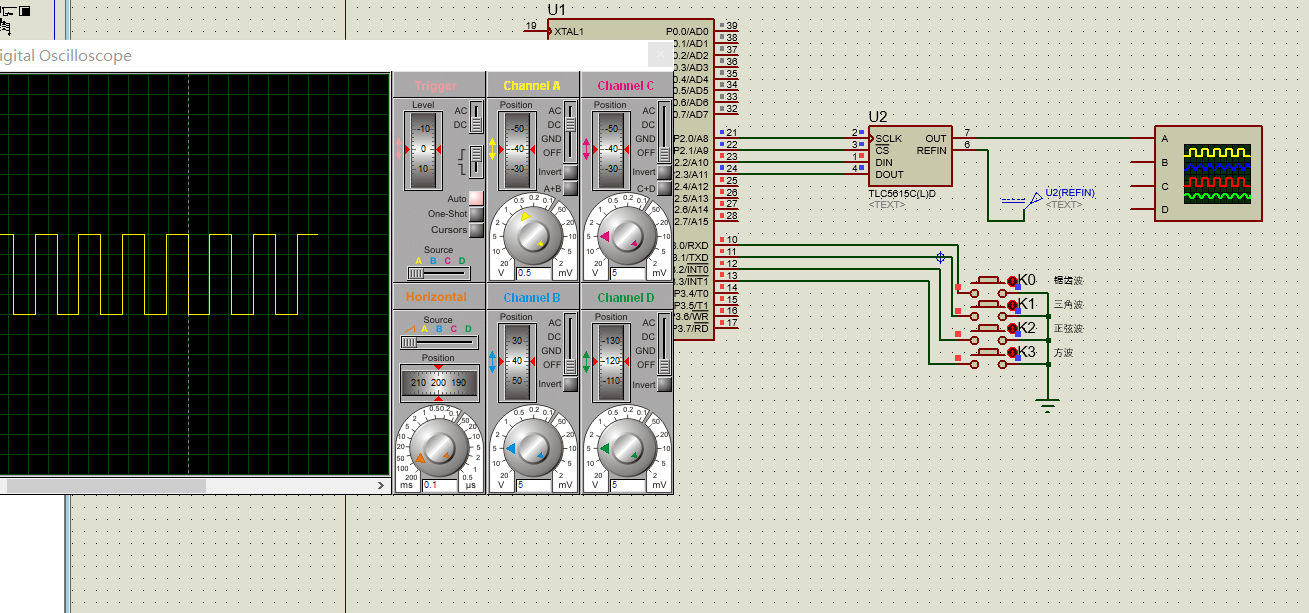1309x613 pixels.
Task: Click the 正弦波 label next to K2
Action: click(x=1068, y=329)
